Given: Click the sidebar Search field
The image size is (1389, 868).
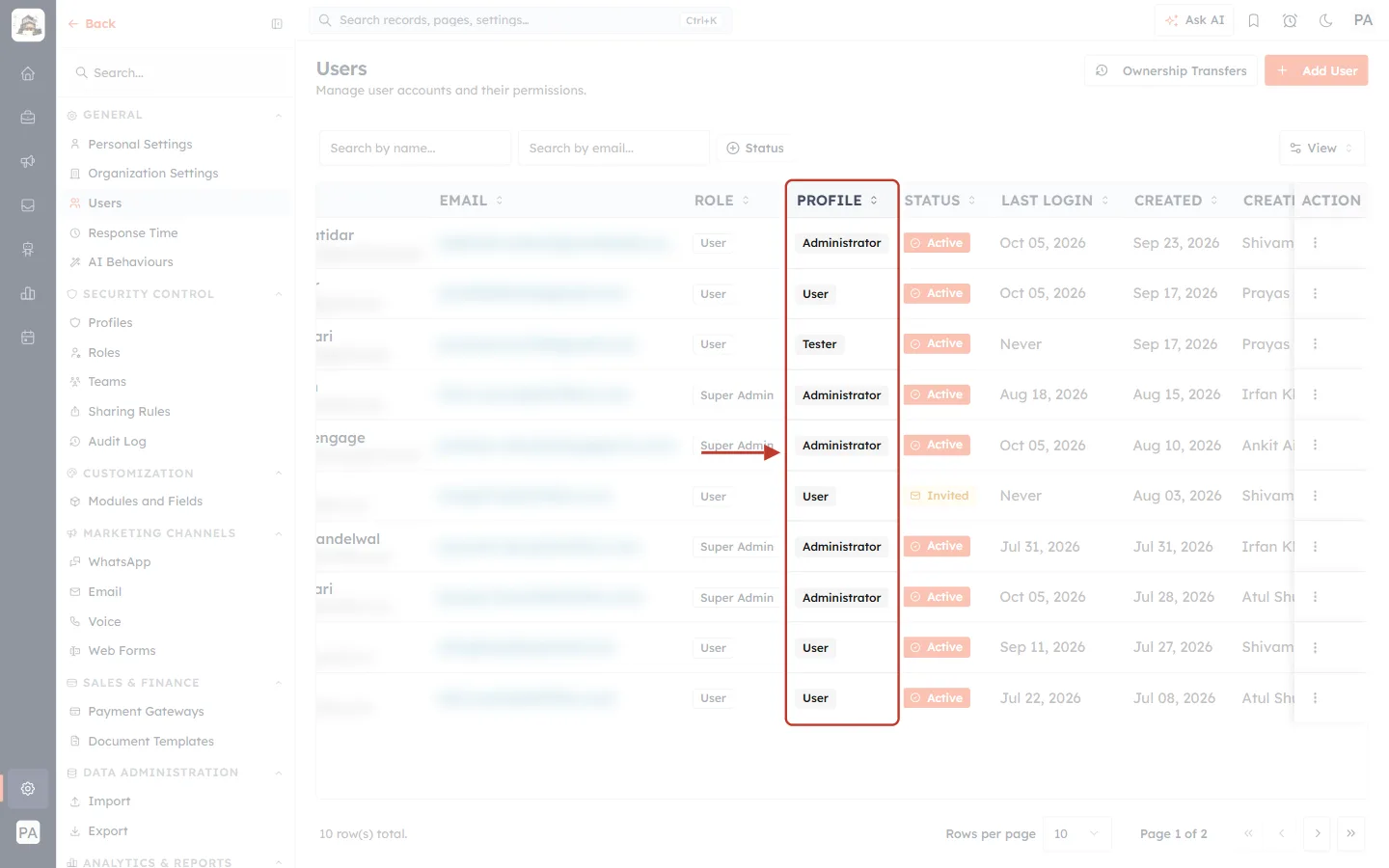Looking at the screenshot, I should click(x=175, y=73).
